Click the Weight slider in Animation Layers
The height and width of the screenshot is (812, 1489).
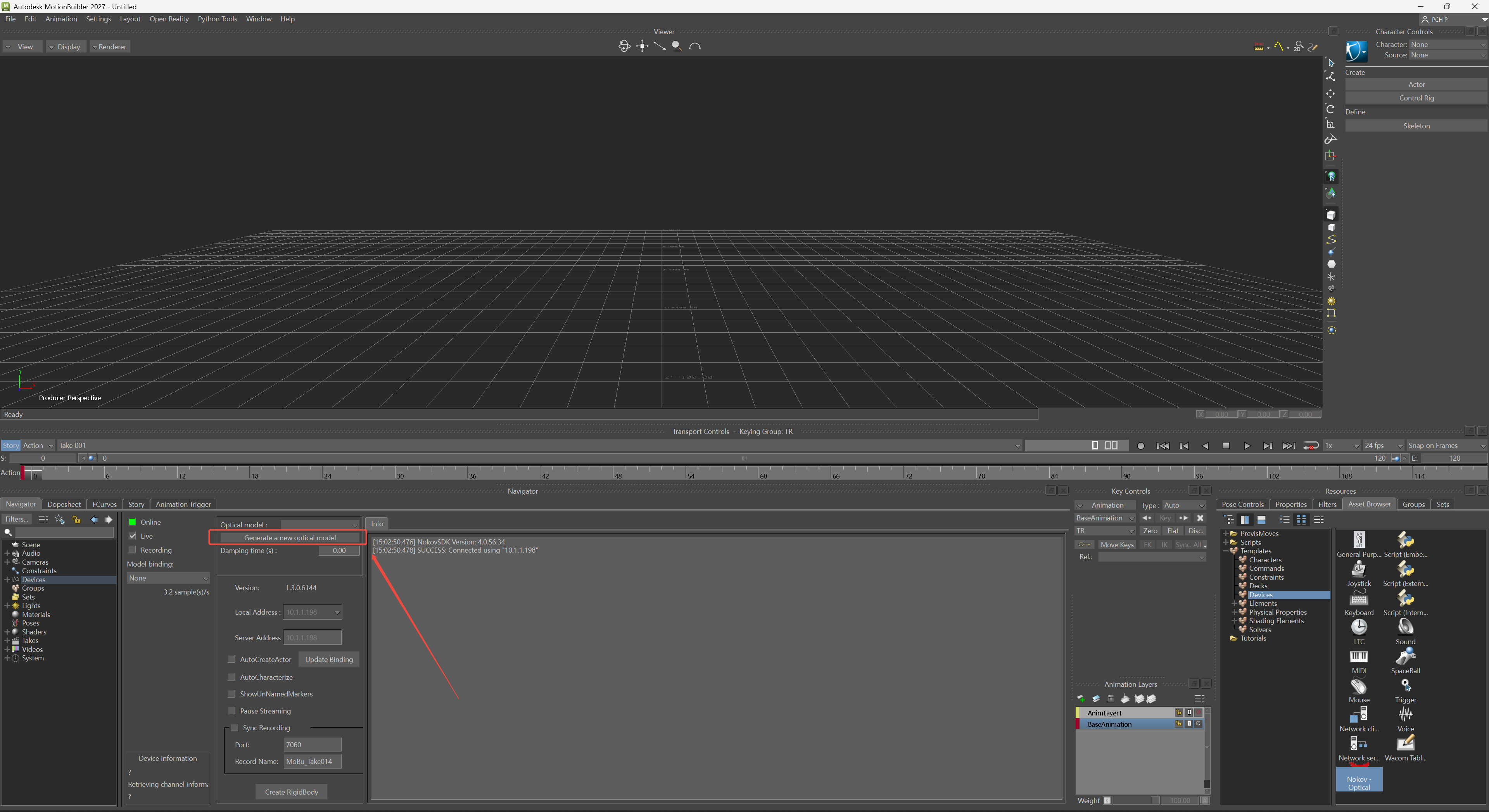(x=1137, y=800)
